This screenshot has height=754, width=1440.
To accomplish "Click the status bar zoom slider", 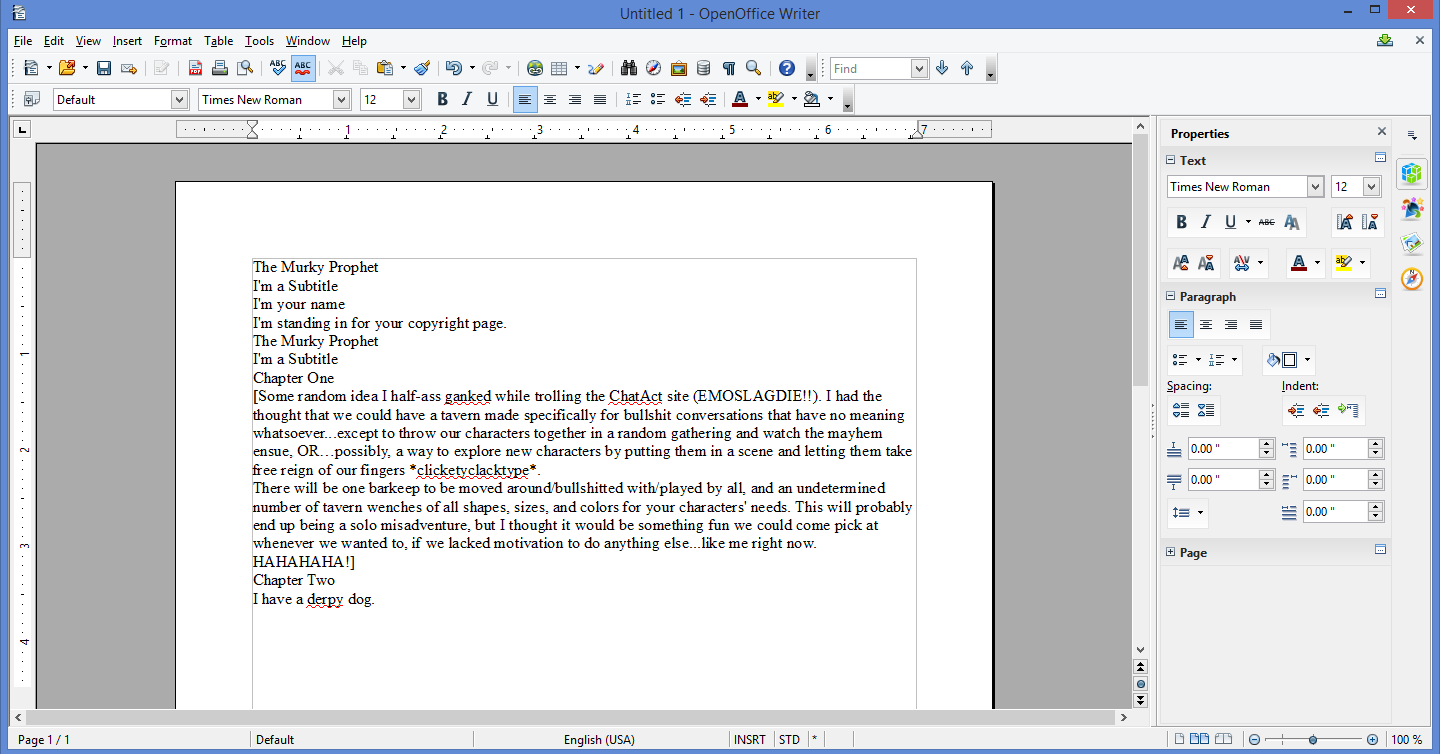I will (x=1314, y=740).
